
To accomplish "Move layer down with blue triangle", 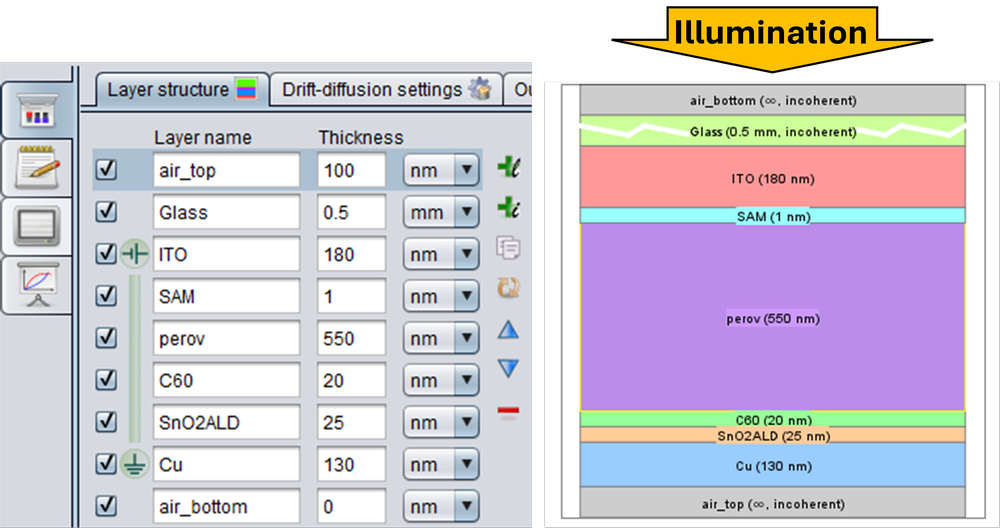I will point(508,369).
